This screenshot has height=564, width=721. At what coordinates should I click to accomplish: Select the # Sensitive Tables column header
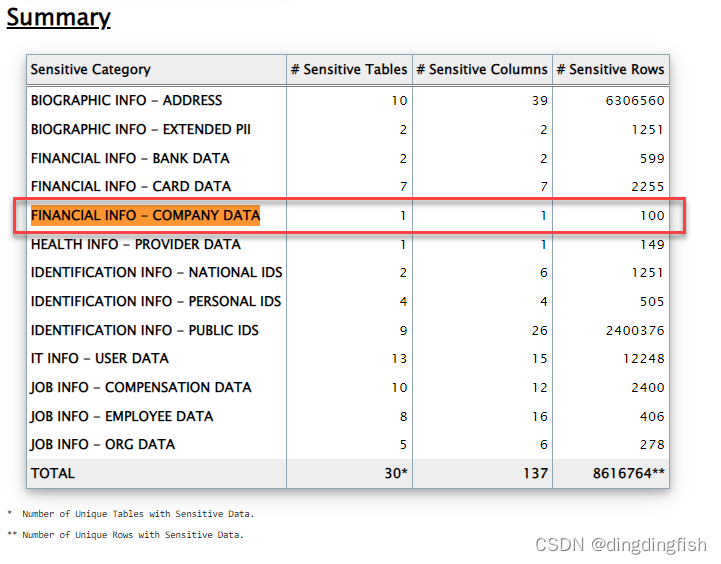[349, 69]
